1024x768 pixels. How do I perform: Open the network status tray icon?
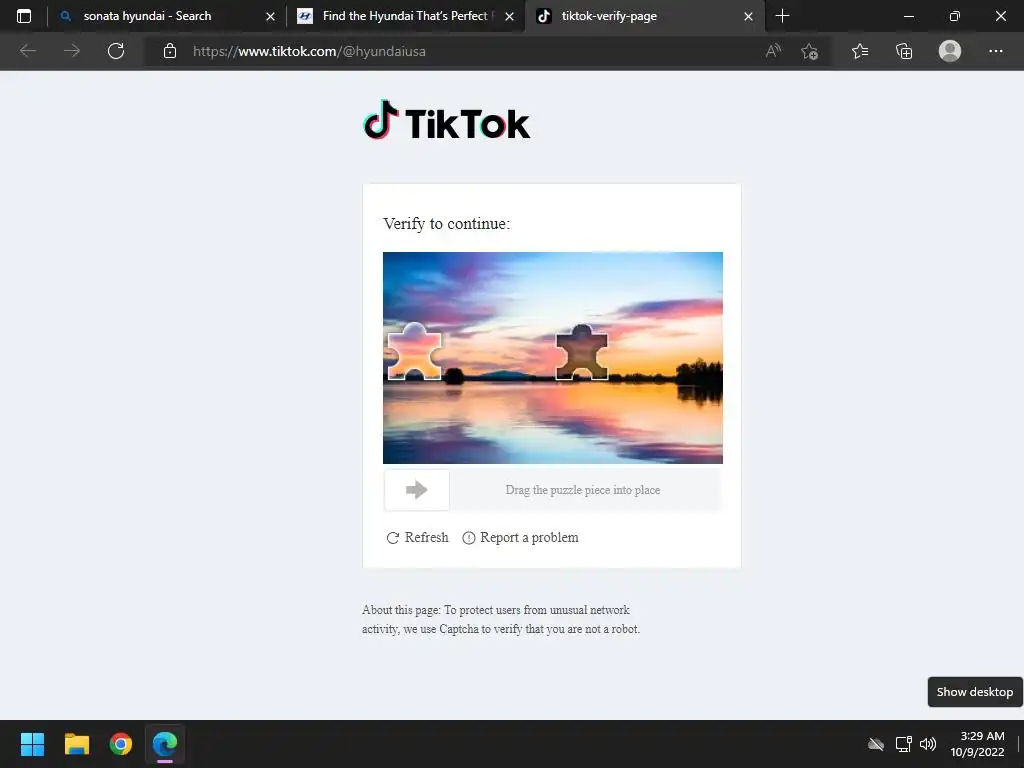(903, 744)
